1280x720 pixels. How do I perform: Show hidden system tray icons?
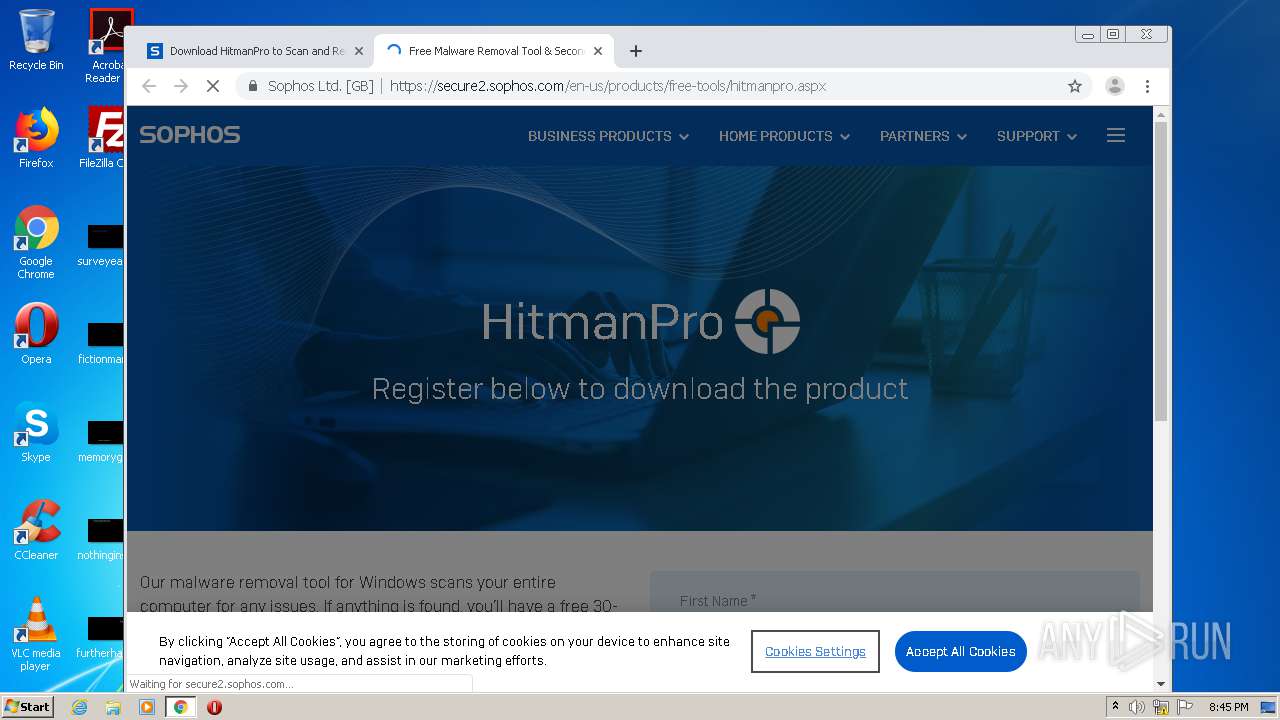coord(1115,707)
